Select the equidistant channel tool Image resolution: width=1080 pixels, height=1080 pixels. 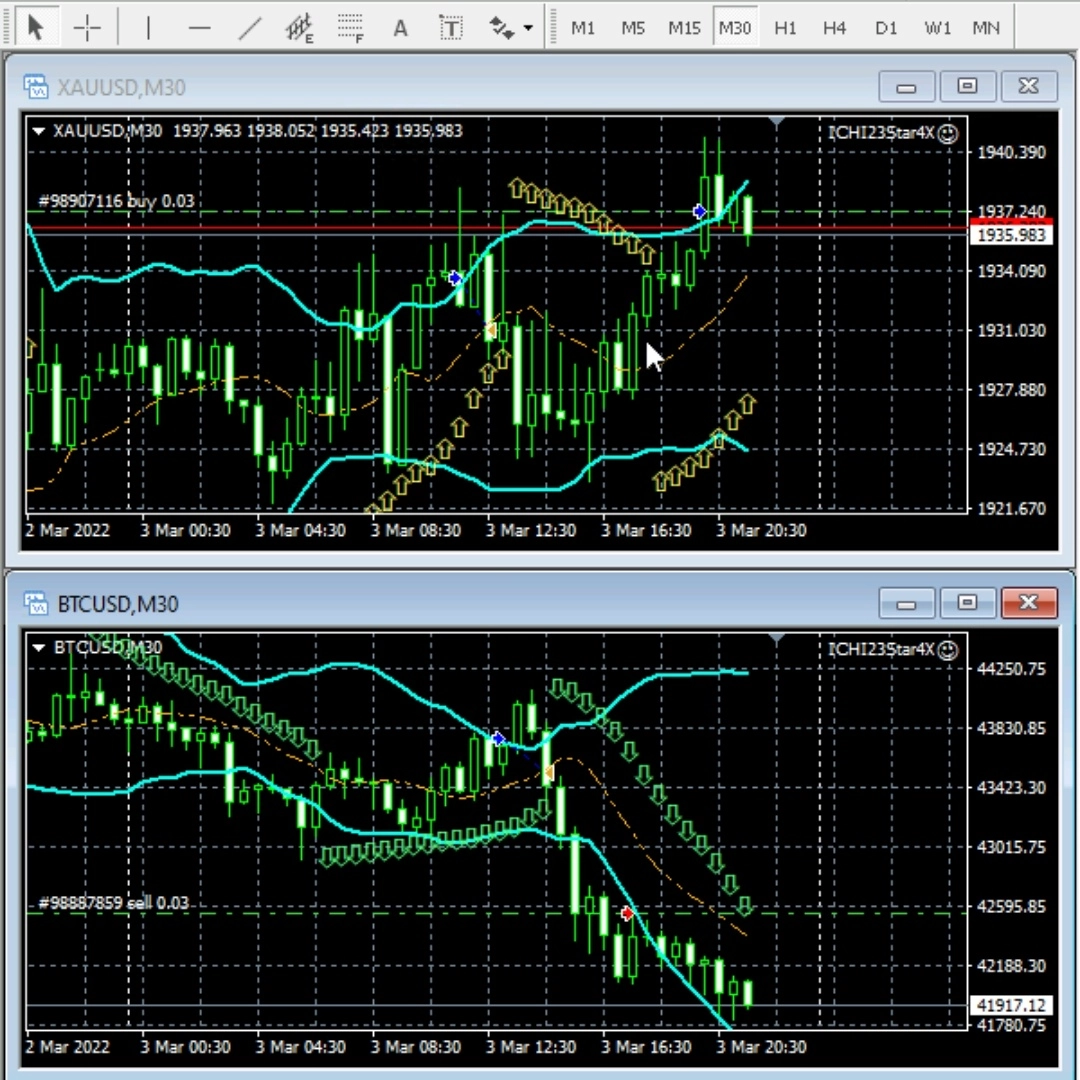tap(300, 29)
